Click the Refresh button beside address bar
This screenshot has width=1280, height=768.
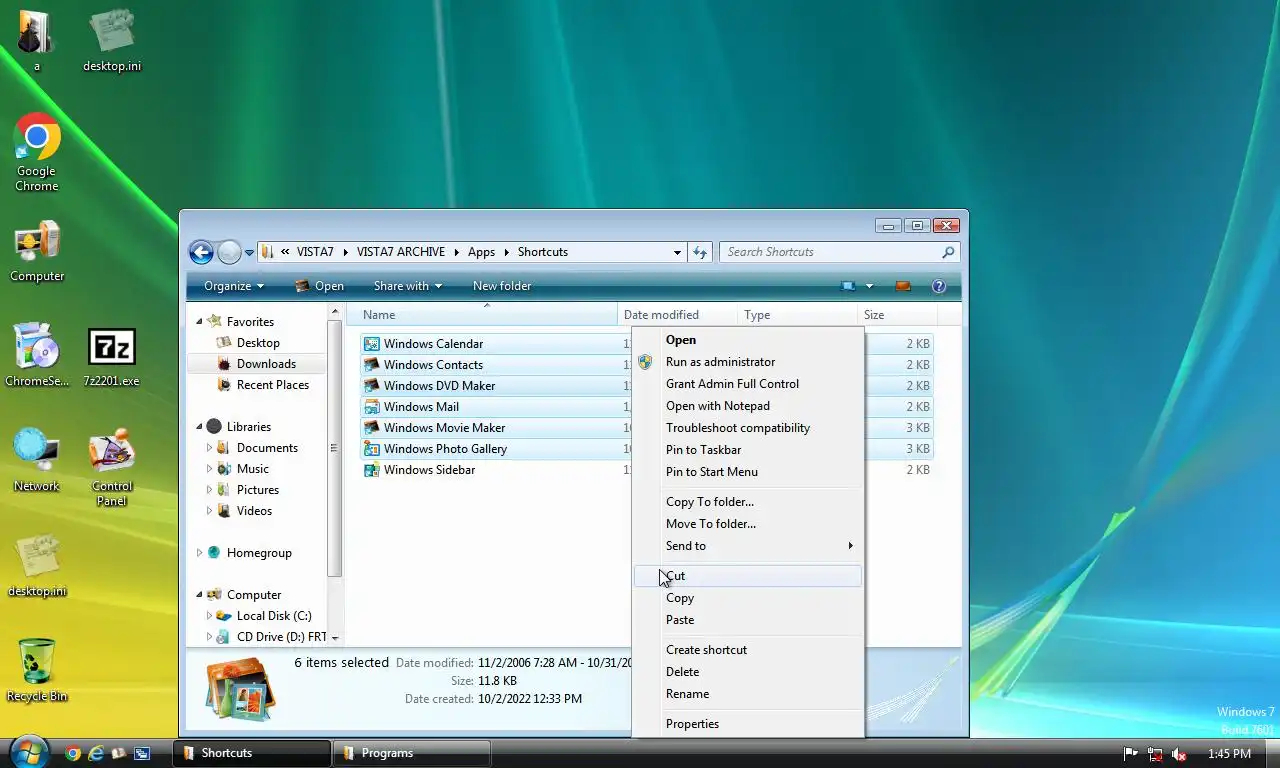pyautogui.click(x=700, y=252)
